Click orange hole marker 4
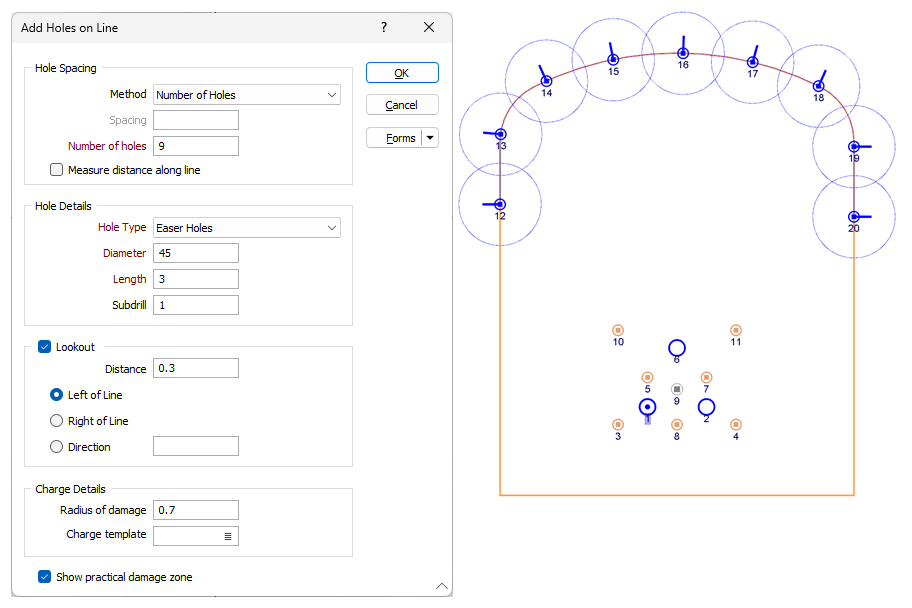Viewport: 912px width, 608px height. coord(736,425)
